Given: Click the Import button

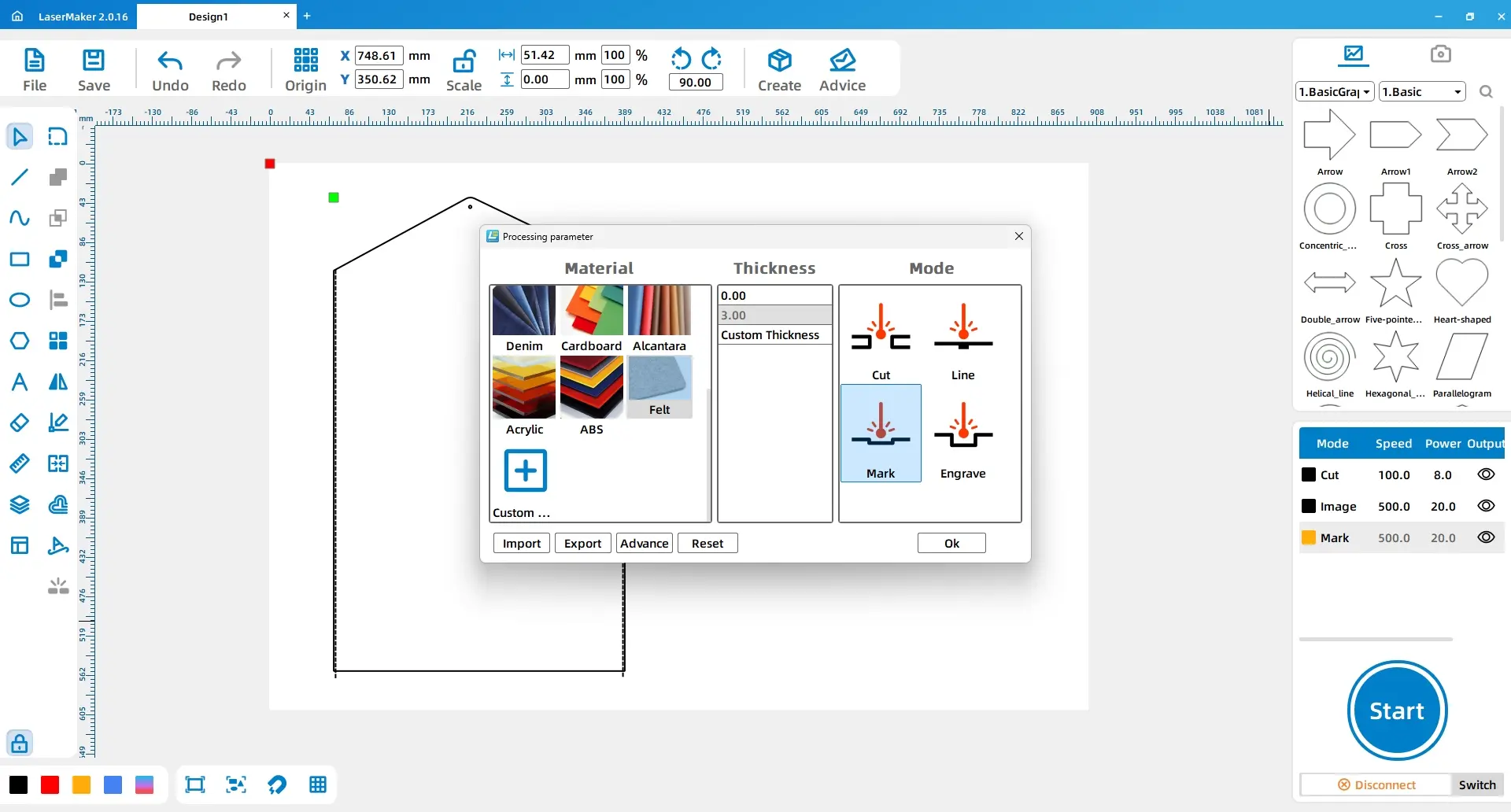Looking at the screenshot, I should click(521, 543).
